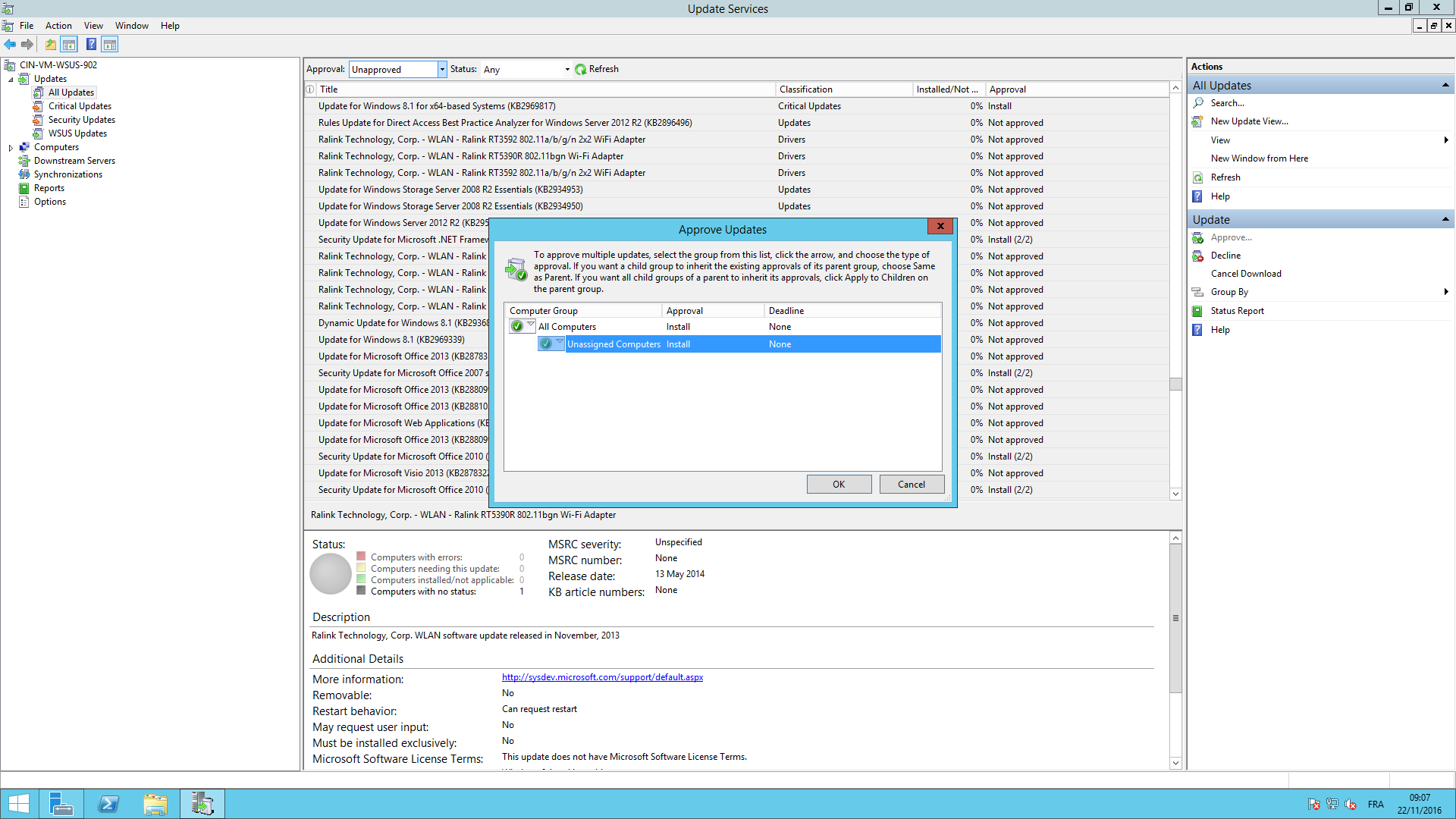Click New Window from Here action

pyautogui.click(x=1259, y=158)
